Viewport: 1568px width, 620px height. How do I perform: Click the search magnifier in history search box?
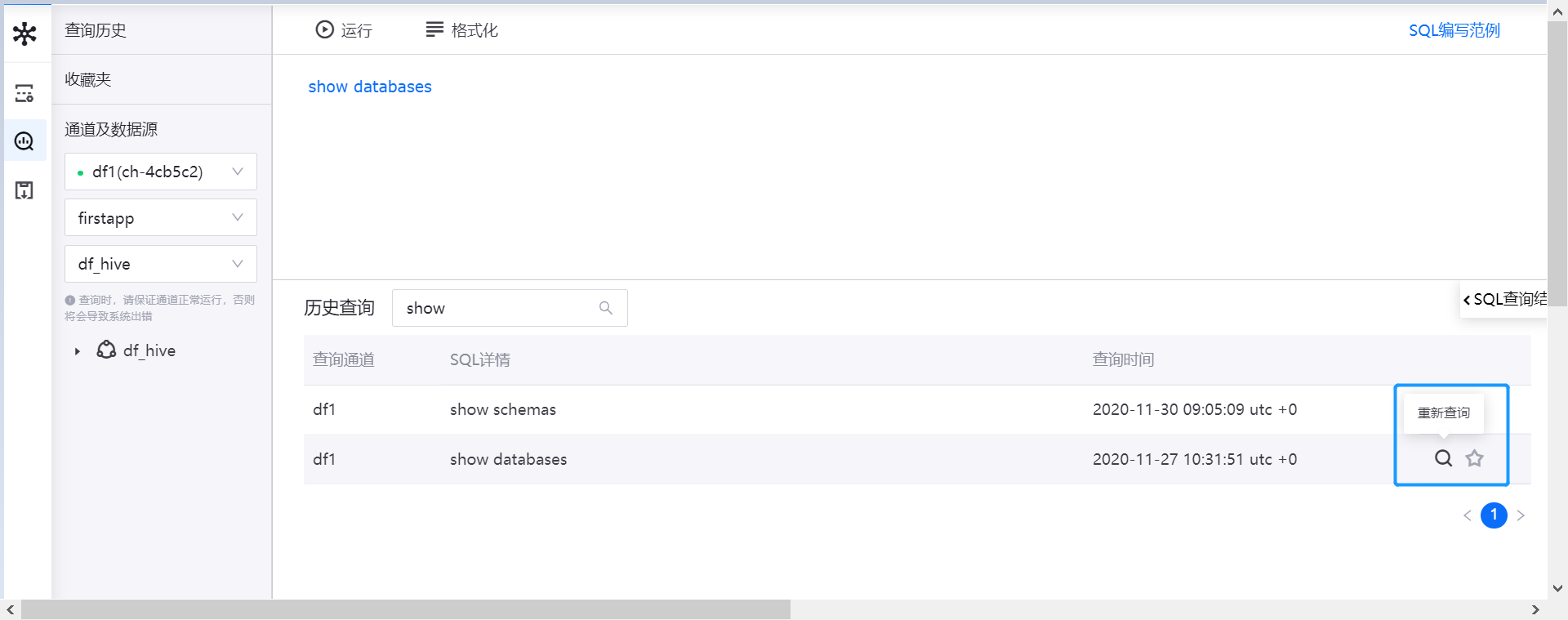[x=605, y=308]
